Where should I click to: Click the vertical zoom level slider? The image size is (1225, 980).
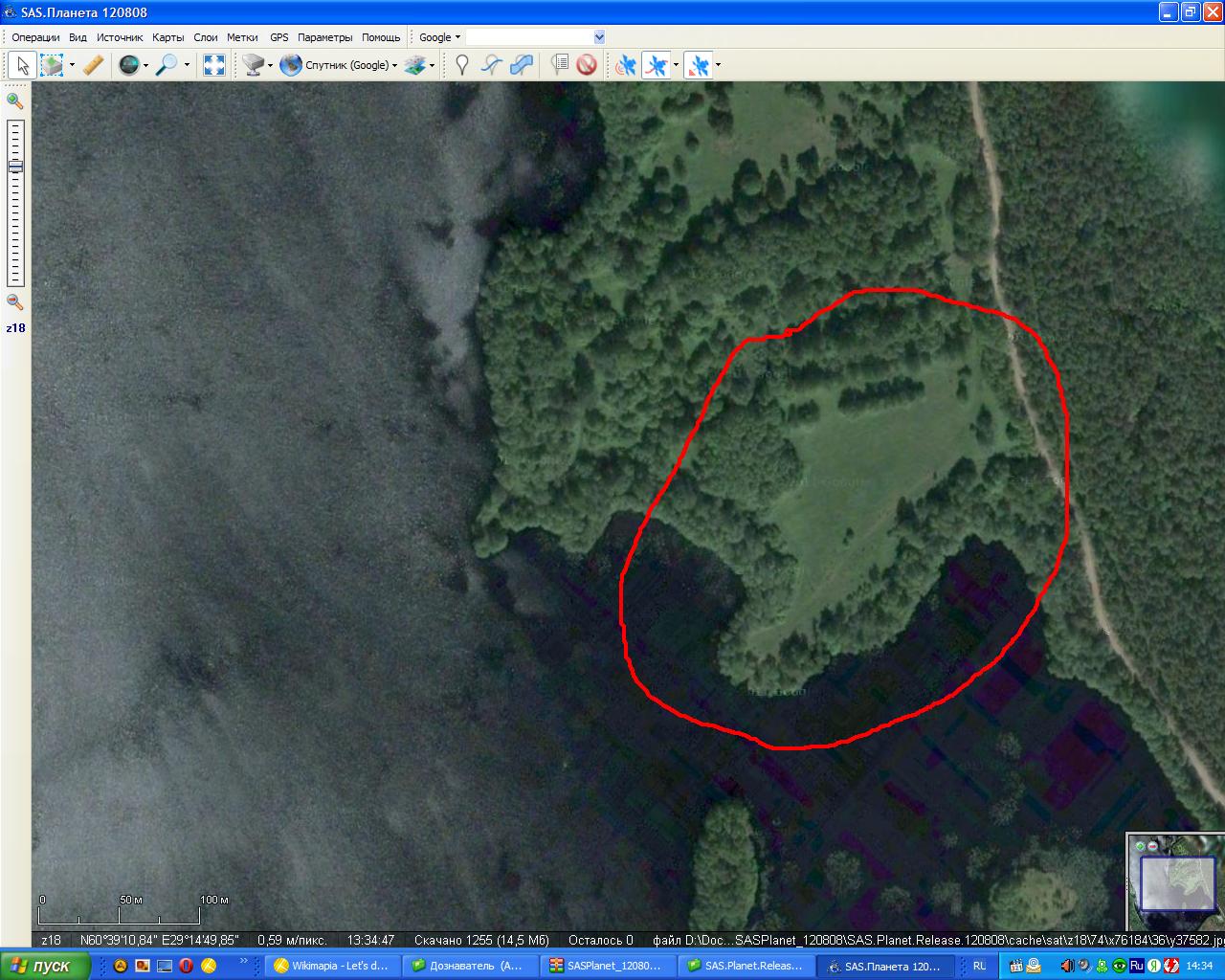pos(15,203)
